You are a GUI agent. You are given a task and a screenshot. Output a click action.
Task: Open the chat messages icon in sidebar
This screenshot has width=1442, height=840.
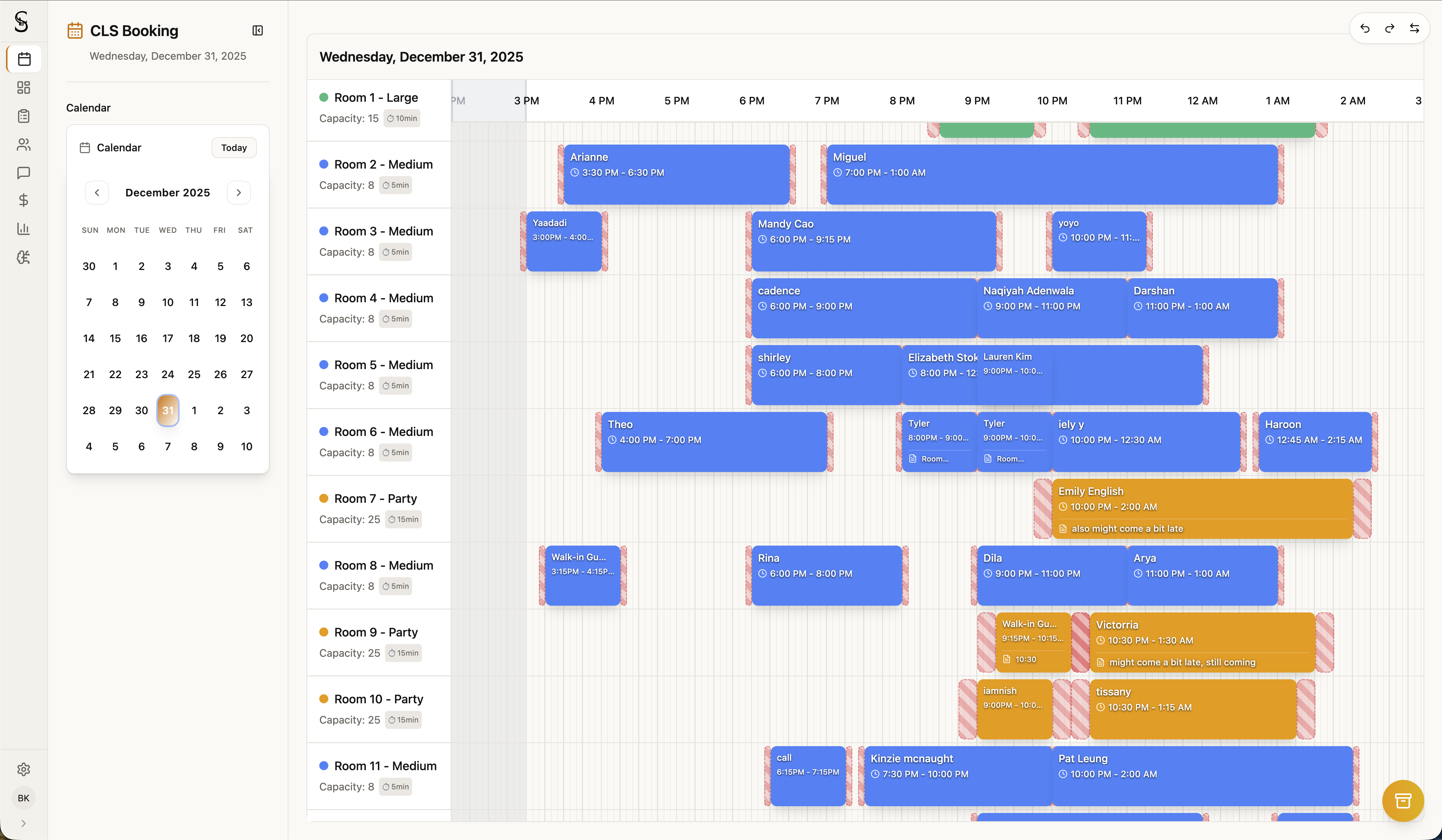pyautogui.click(x=23, y=173)
